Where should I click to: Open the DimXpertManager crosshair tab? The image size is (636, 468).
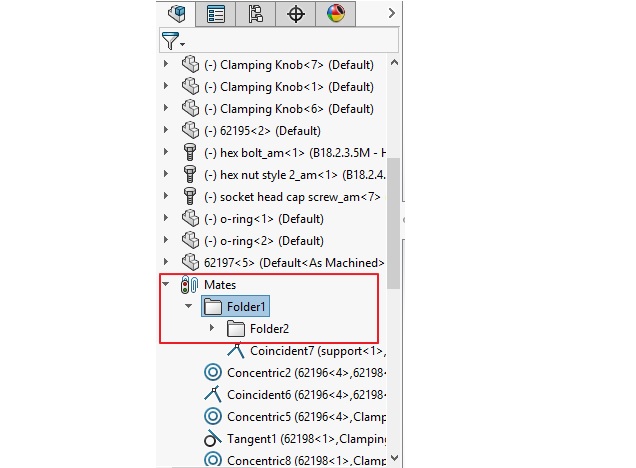tap(296, 14)
